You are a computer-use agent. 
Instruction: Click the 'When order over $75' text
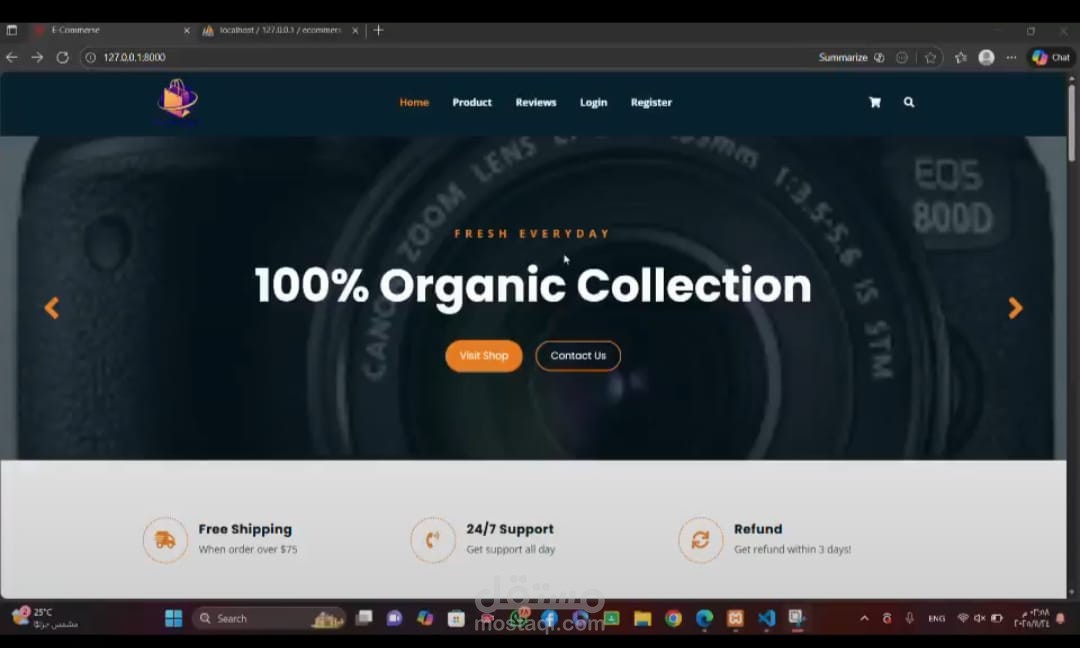click(x=248, y=550)
